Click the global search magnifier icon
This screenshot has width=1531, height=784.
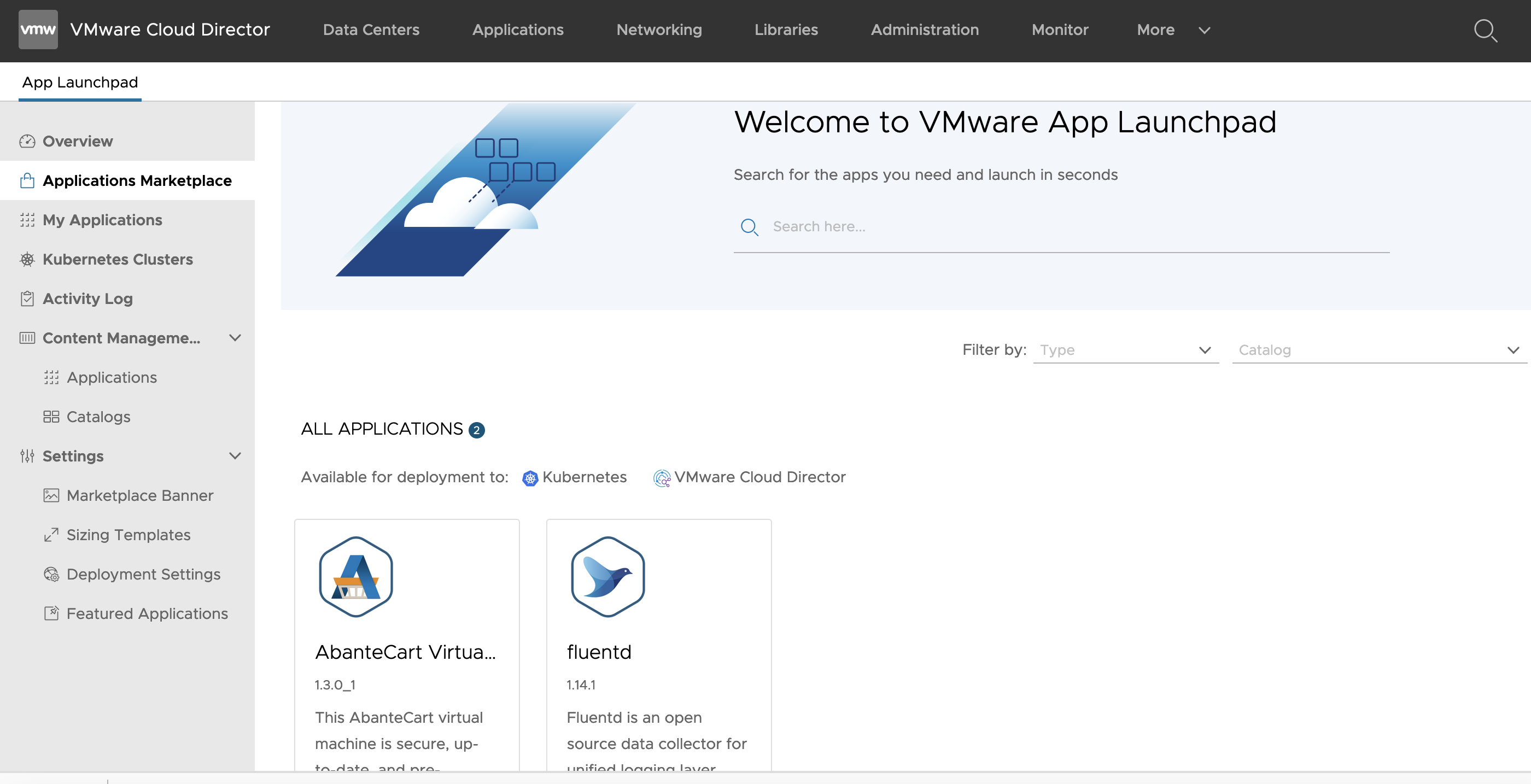pyautogui.click(x=1485, y=30)
